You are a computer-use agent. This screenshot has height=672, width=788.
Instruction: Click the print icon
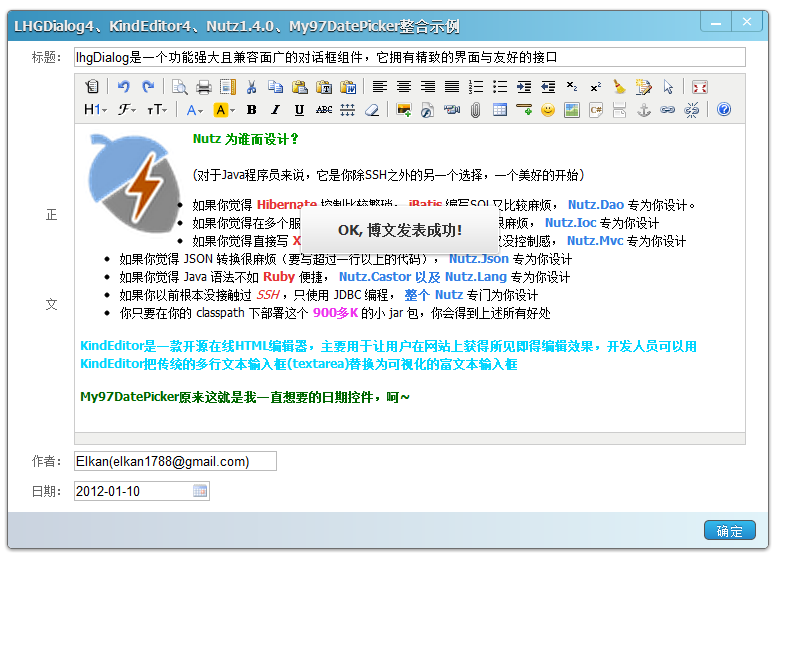(204, 87)
